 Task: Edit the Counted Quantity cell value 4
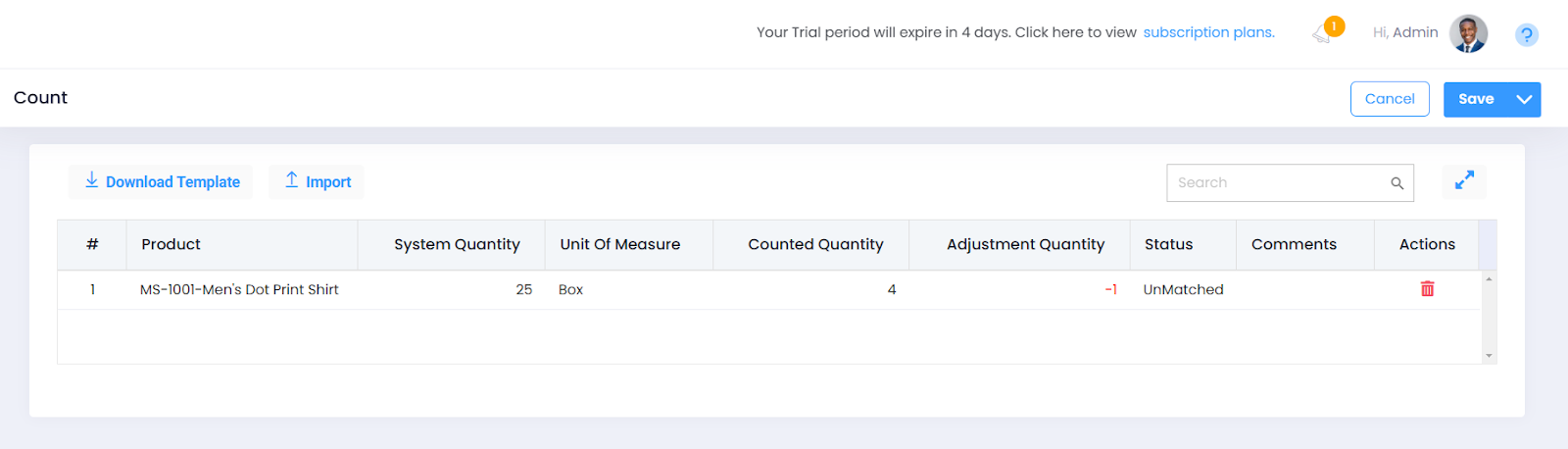coord(813,289)
